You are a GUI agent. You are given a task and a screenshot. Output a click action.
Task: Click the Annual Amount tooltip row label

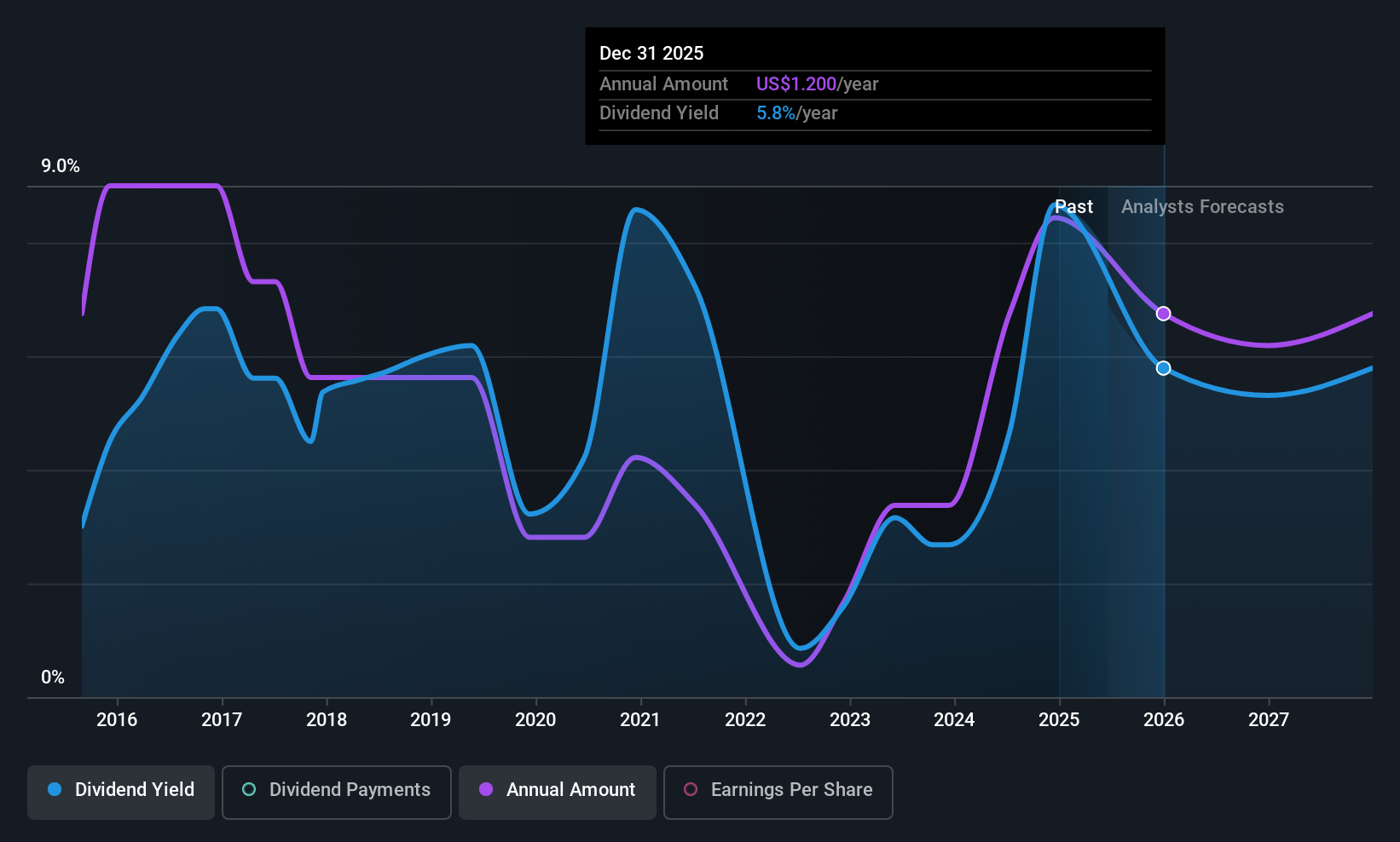663,84
